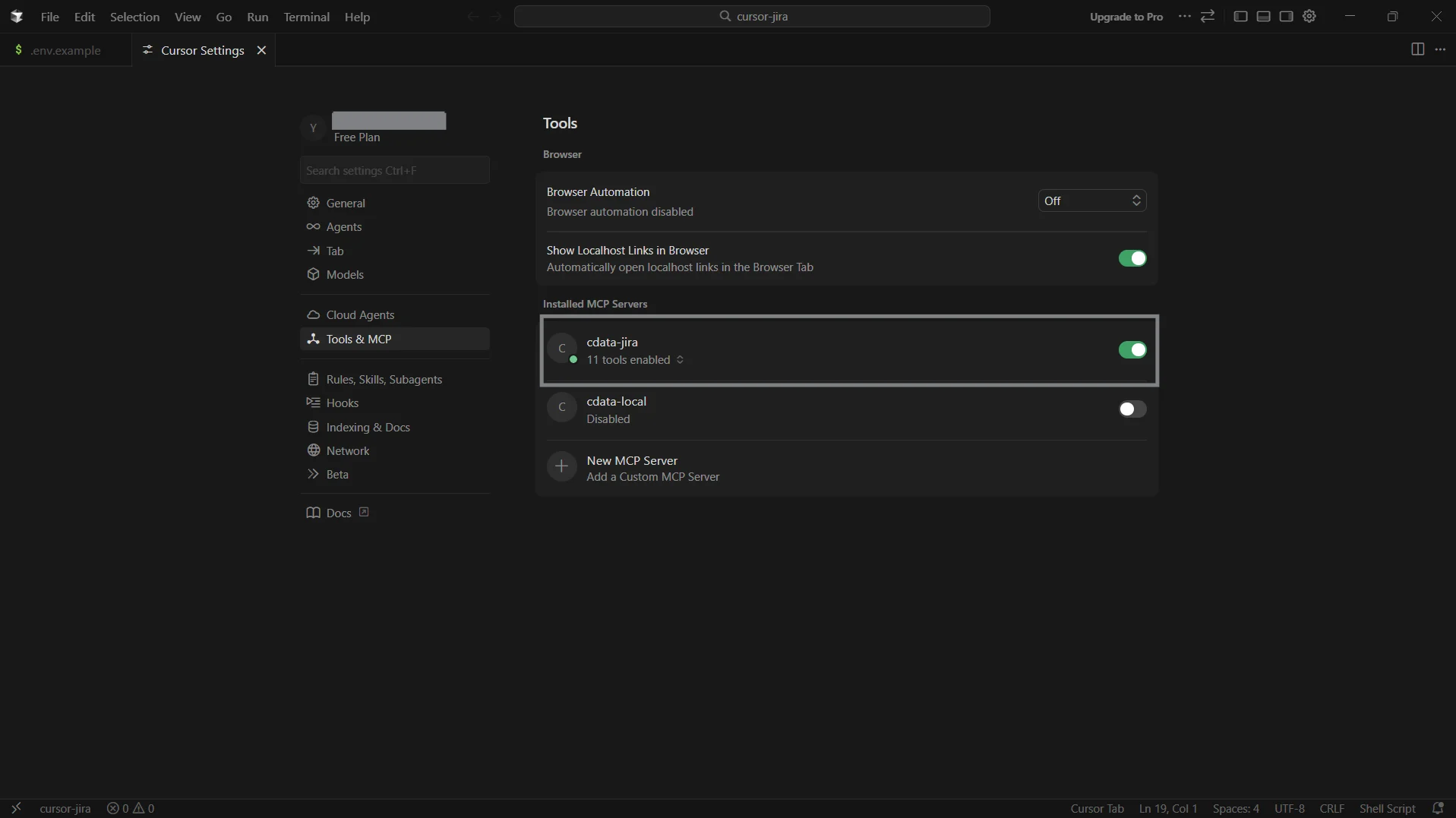Image resolution: width=1456 pixels, height=818 pixels.
Task: Open the Terminal menu
Action: click(306, 17)
